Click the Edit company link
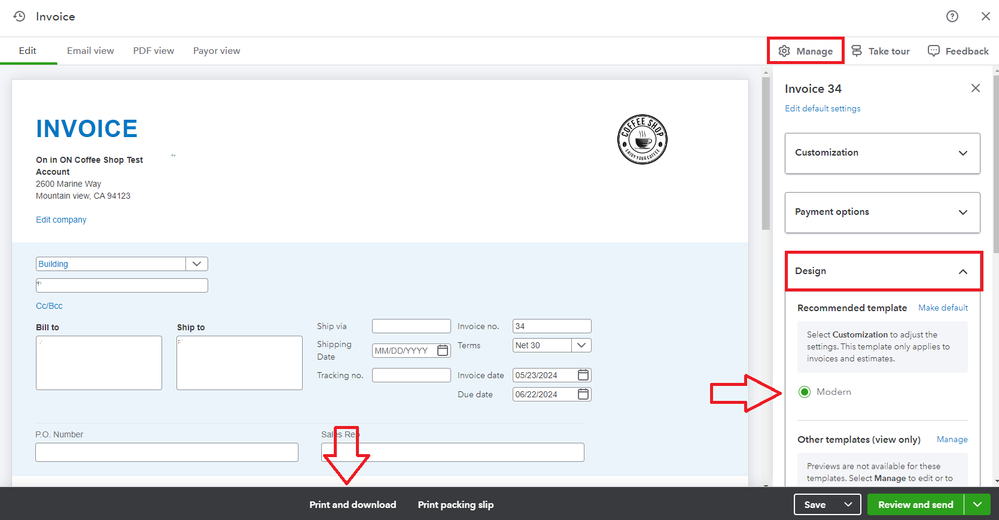 click(61, 220)
